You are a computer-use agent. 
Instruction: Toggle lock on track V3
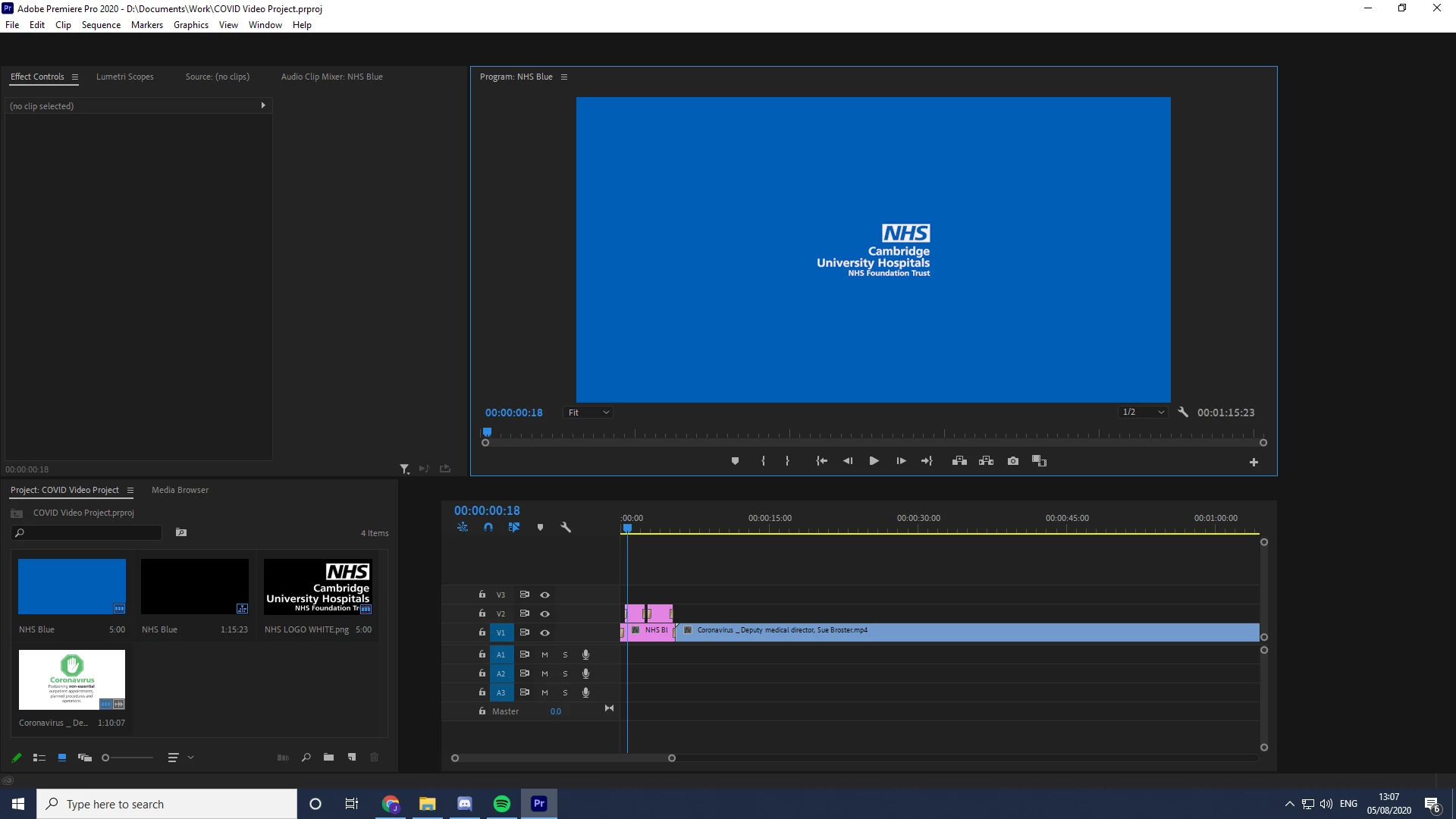point(482,595)
